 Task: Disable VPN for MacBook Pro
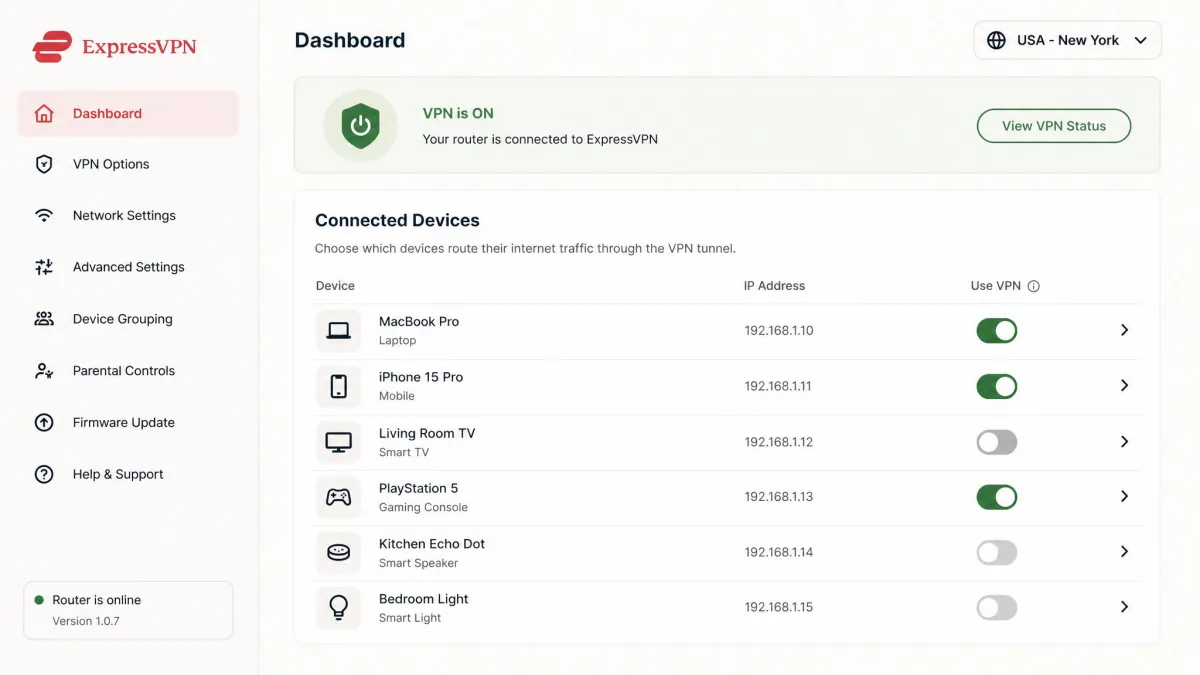(997, 330)
